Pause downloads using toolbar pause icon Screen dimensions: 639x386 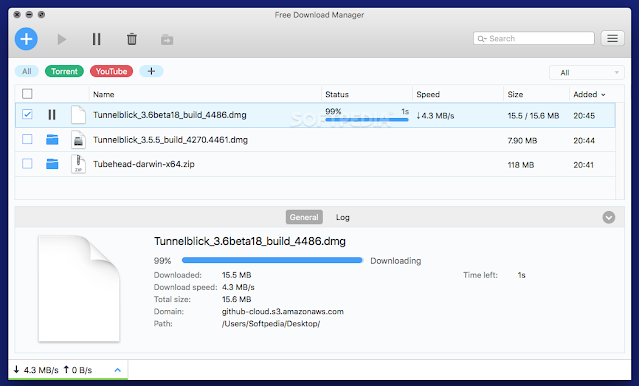click(96, 39)
